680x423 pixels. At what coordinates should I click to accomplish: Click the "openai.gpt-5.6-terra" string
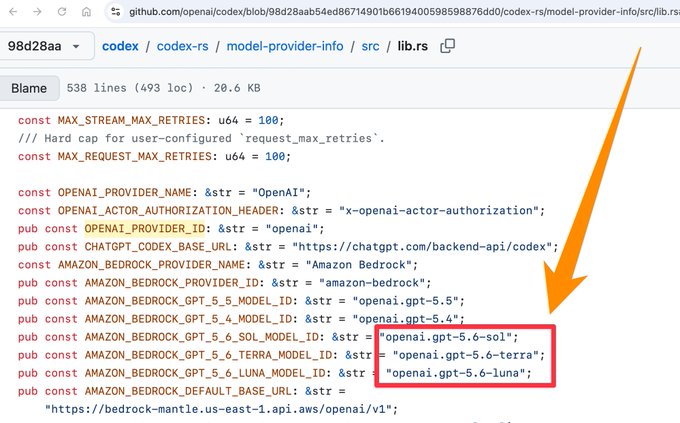click(466, 355)
